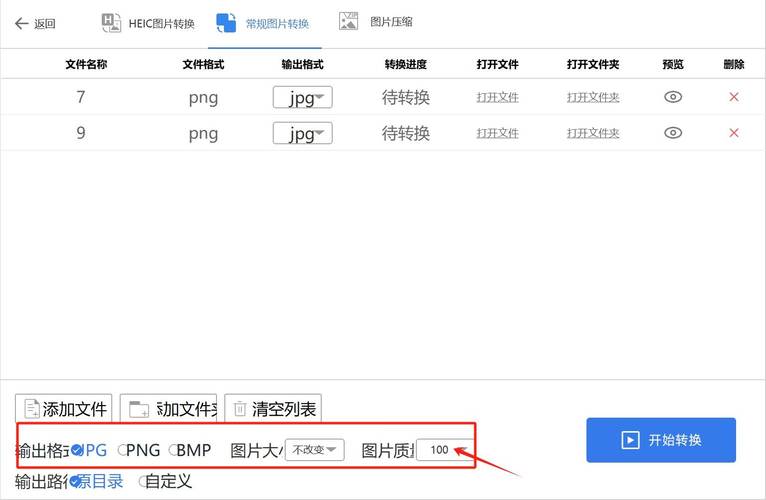Click the 转换进度 column header
Image resolution: width=766 pixels, height=500 pixels.
coord(405,64)
